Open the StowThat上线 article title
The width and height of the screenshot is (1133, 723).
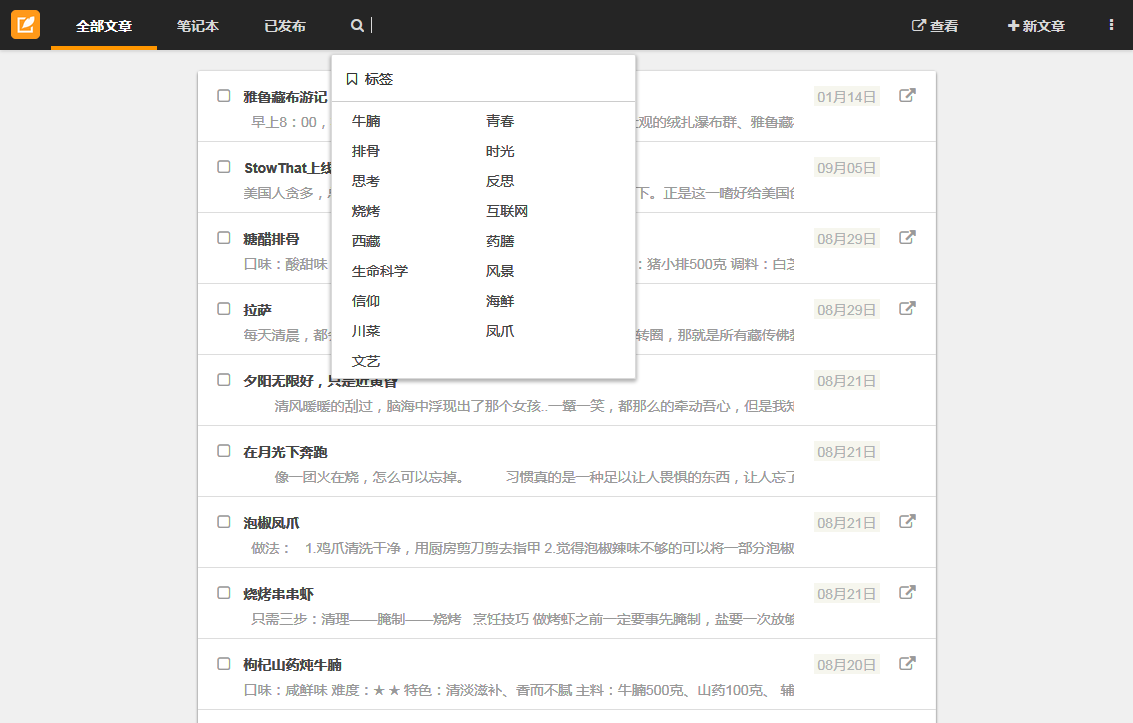tap(288, 168)
